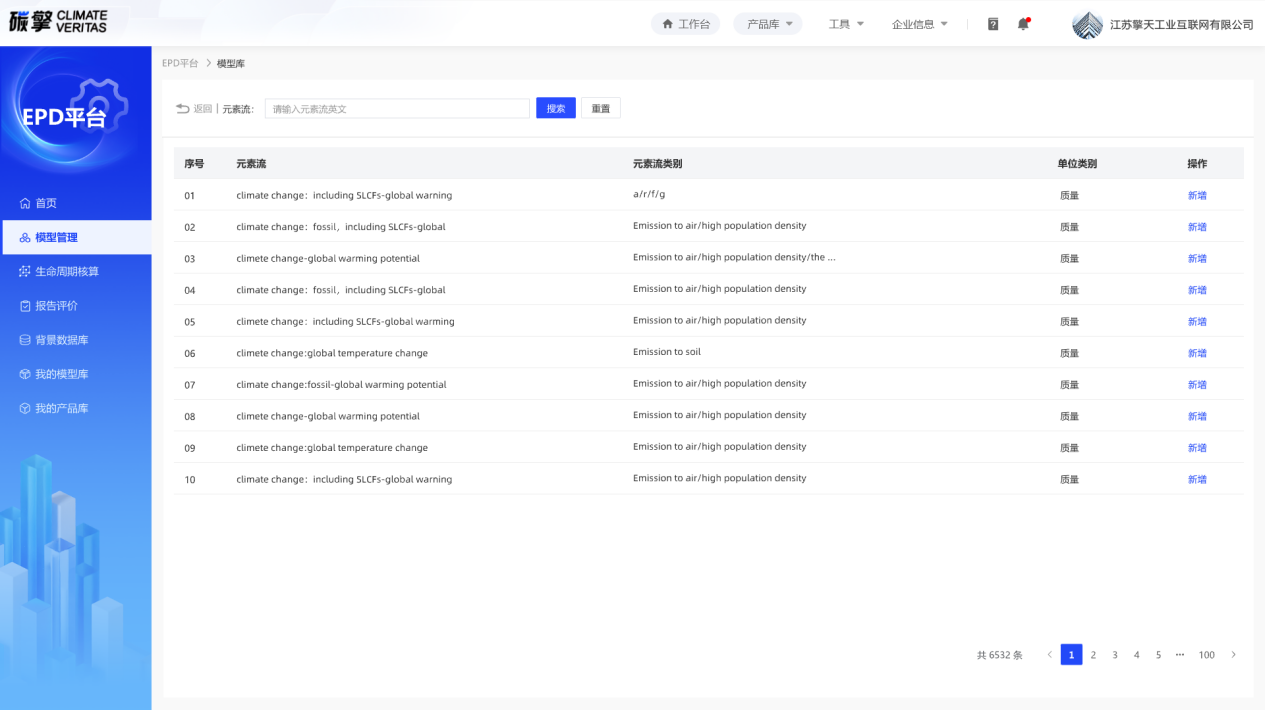Expand the 工具 dropdown menu

[846, 24]
